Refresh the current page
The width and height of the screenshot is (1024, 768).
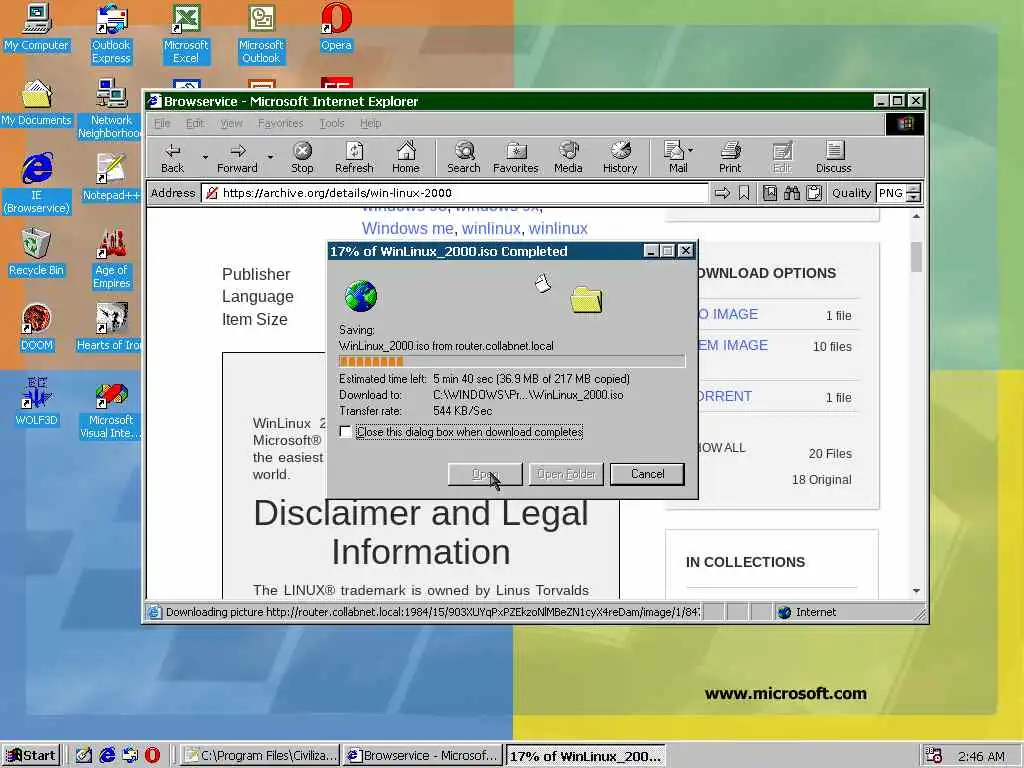(x=354, y=157)
